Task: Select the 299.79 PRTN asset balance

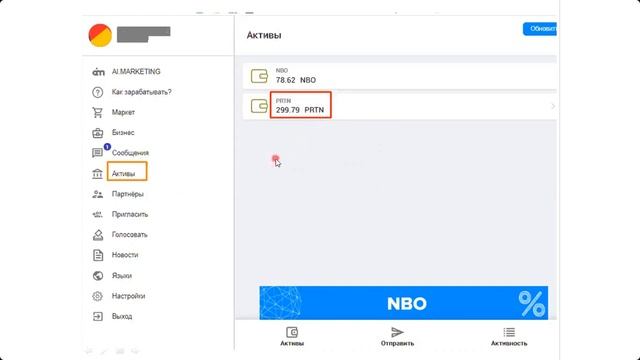Action: tap(300, 110)
